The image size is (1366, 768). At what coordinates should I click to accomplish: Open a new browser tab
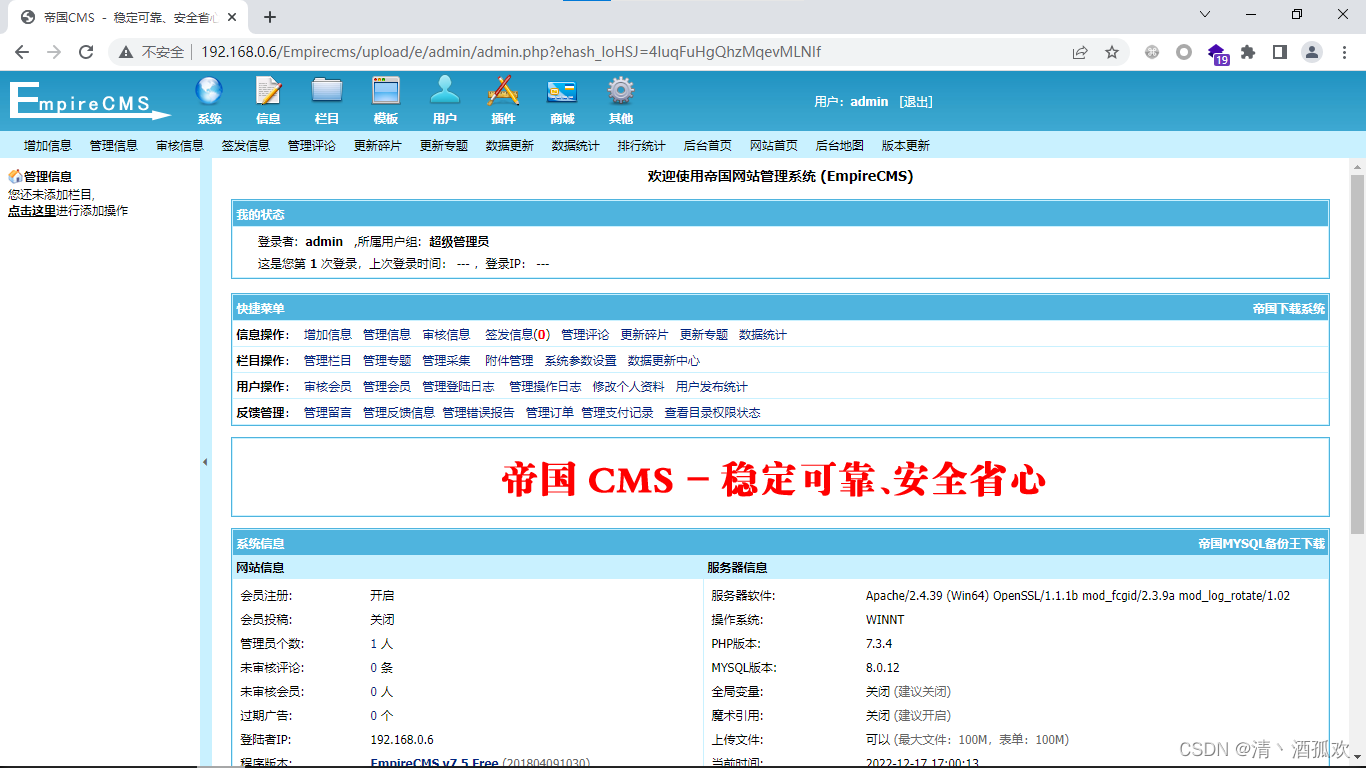click(269, 17)
